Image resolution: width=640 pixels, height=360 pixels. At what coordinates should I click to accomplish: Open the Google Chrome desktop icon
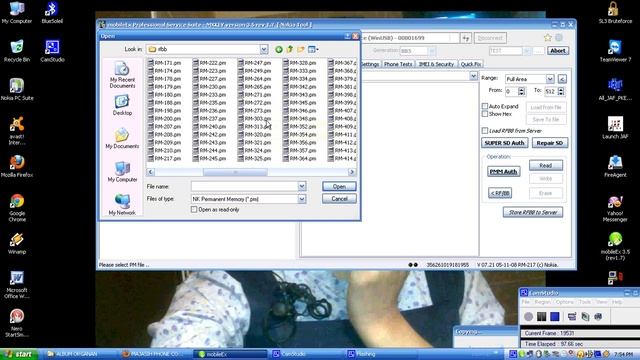(17, 207)
